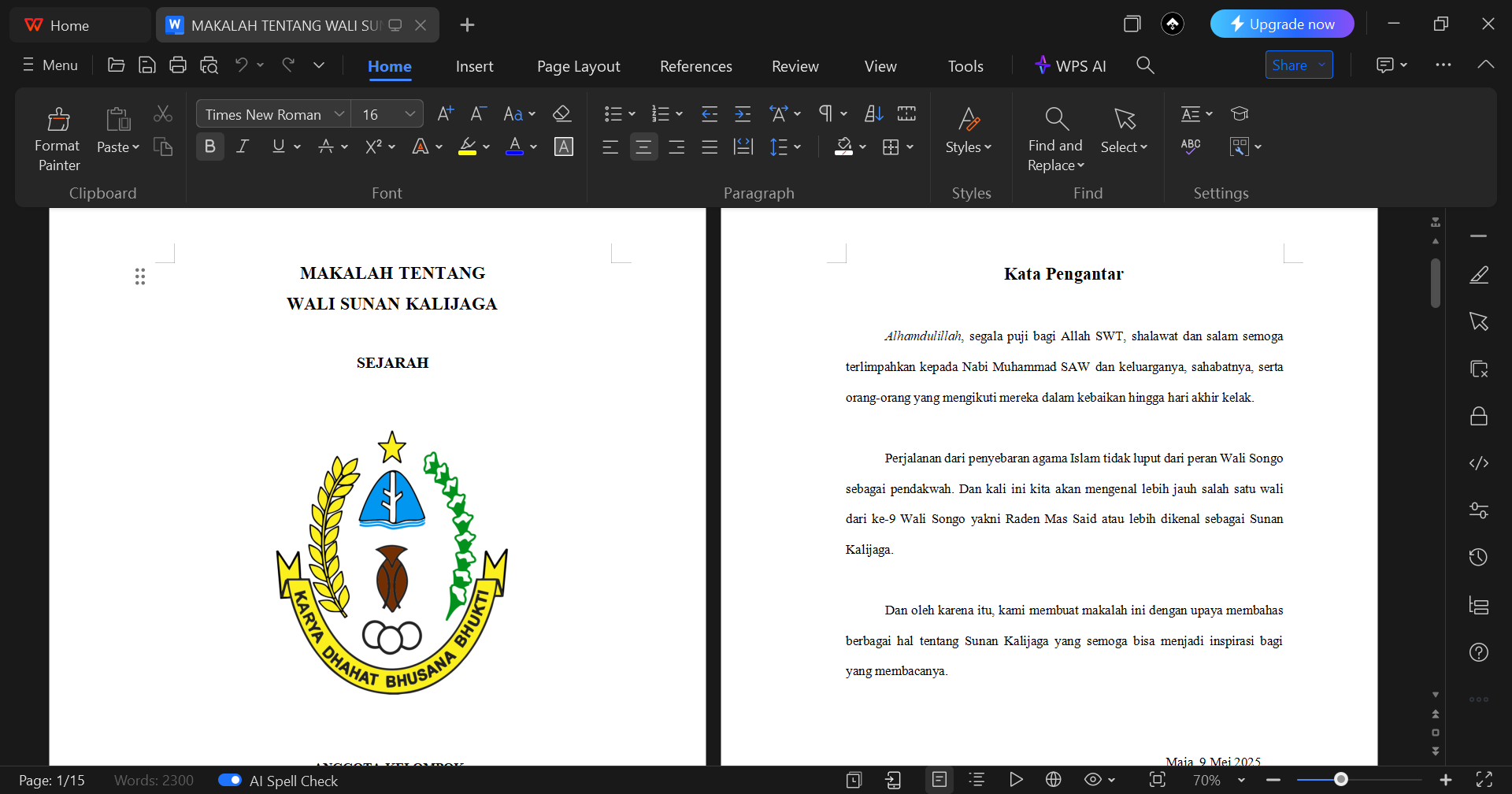Toggle the AI Spell Check switch

click(230, 780)
